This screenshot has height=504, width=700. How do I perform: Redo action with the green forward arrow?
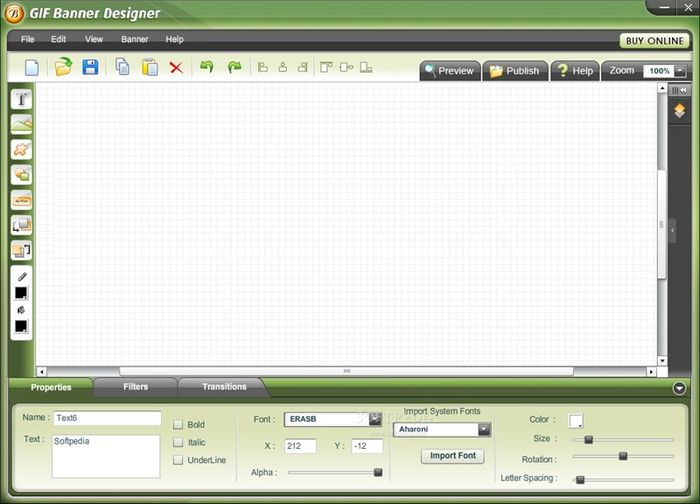tap(234, 67)
